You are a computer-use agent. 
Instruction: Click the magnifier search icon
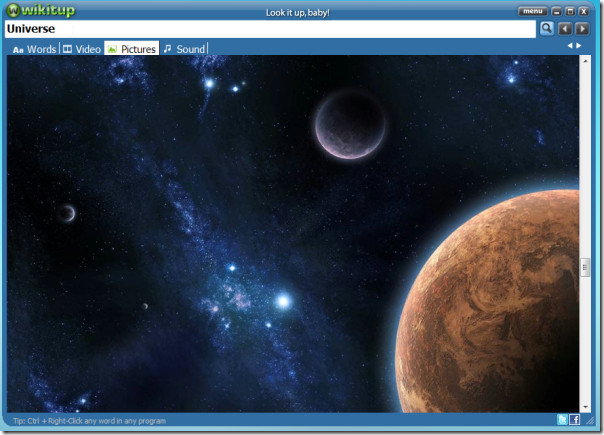tap(547, 29)
